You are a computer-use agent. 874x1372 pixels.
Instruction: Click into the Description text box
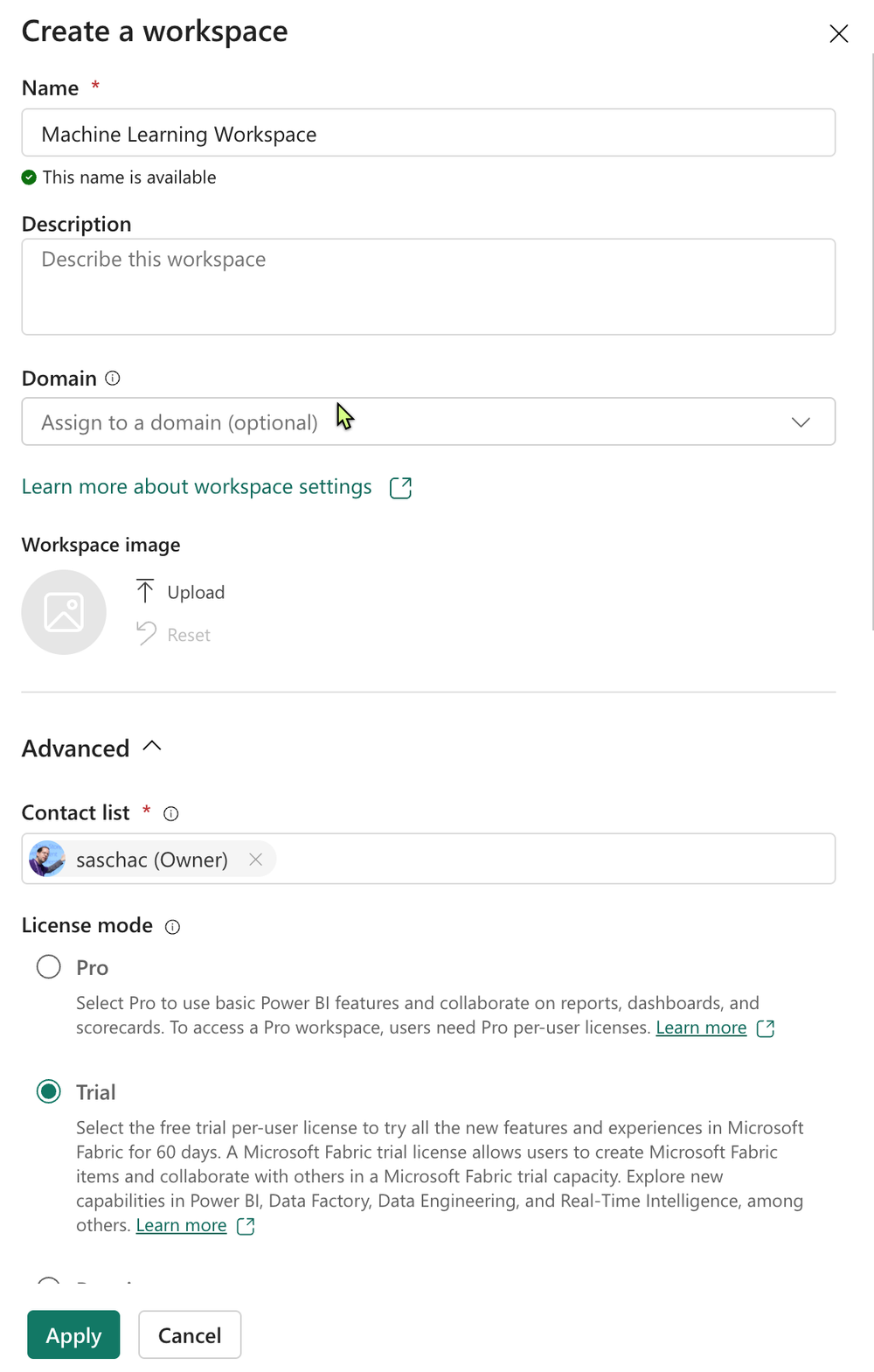click(x=428, y=287)
